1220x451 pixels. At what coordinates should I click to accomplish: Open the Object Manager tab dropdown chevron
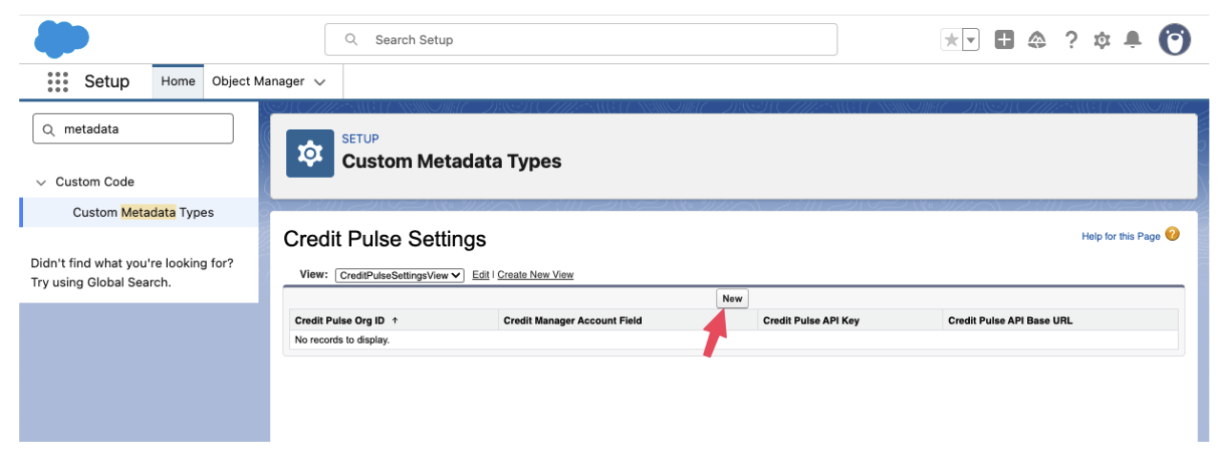tap(320, 82)
